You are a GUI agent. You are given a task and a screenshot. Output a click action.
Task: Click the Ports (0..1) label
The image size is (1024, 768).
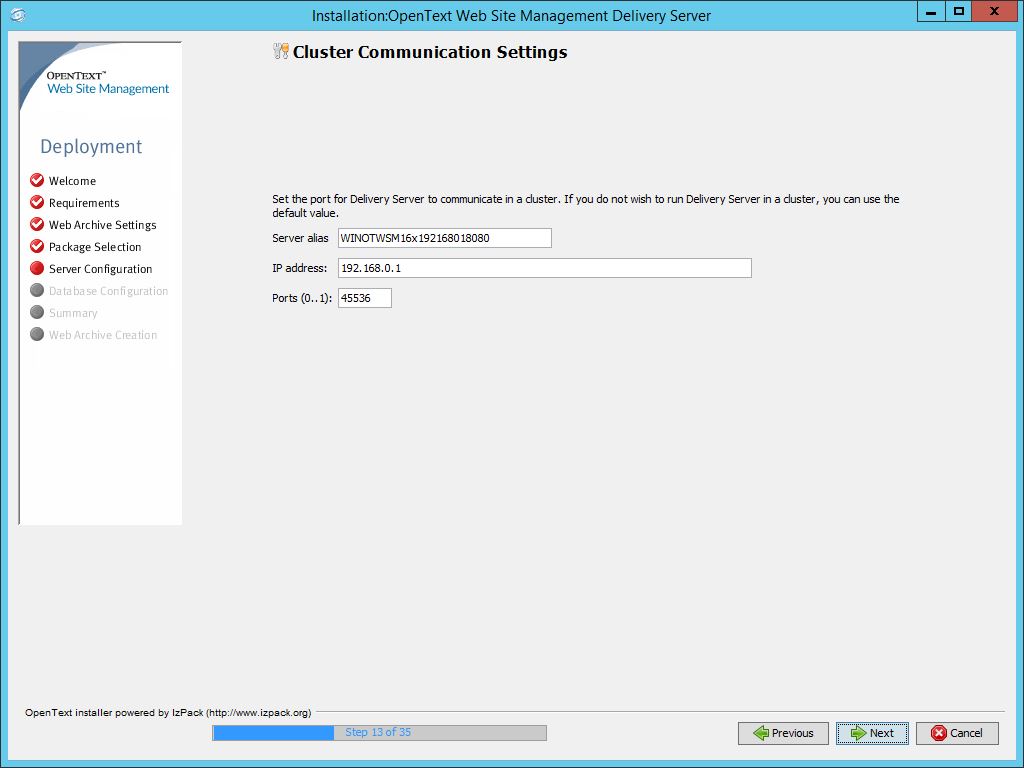(302, 298)
